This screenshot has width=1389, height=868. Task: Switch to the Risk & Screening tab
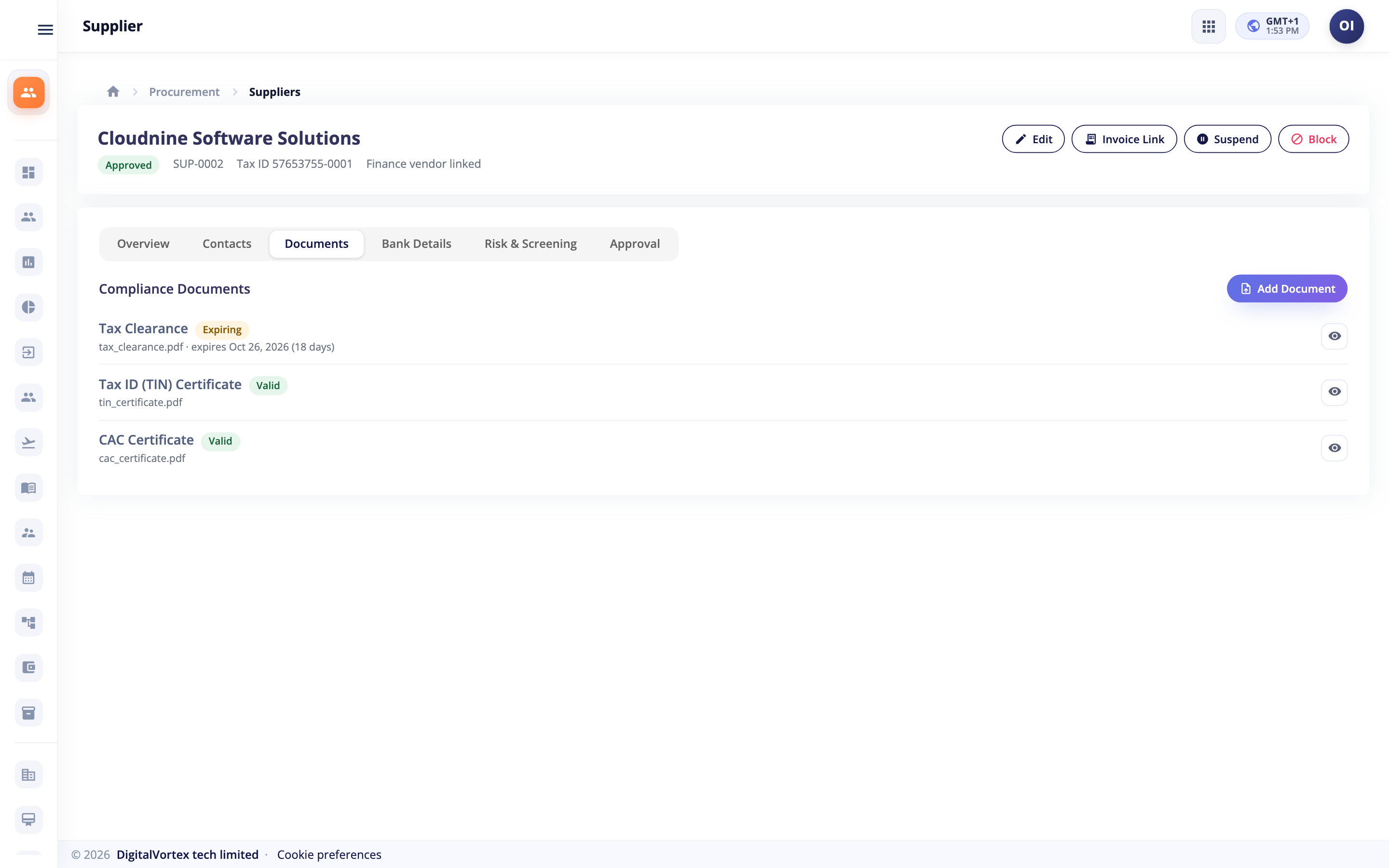click(x=531, y=244)
